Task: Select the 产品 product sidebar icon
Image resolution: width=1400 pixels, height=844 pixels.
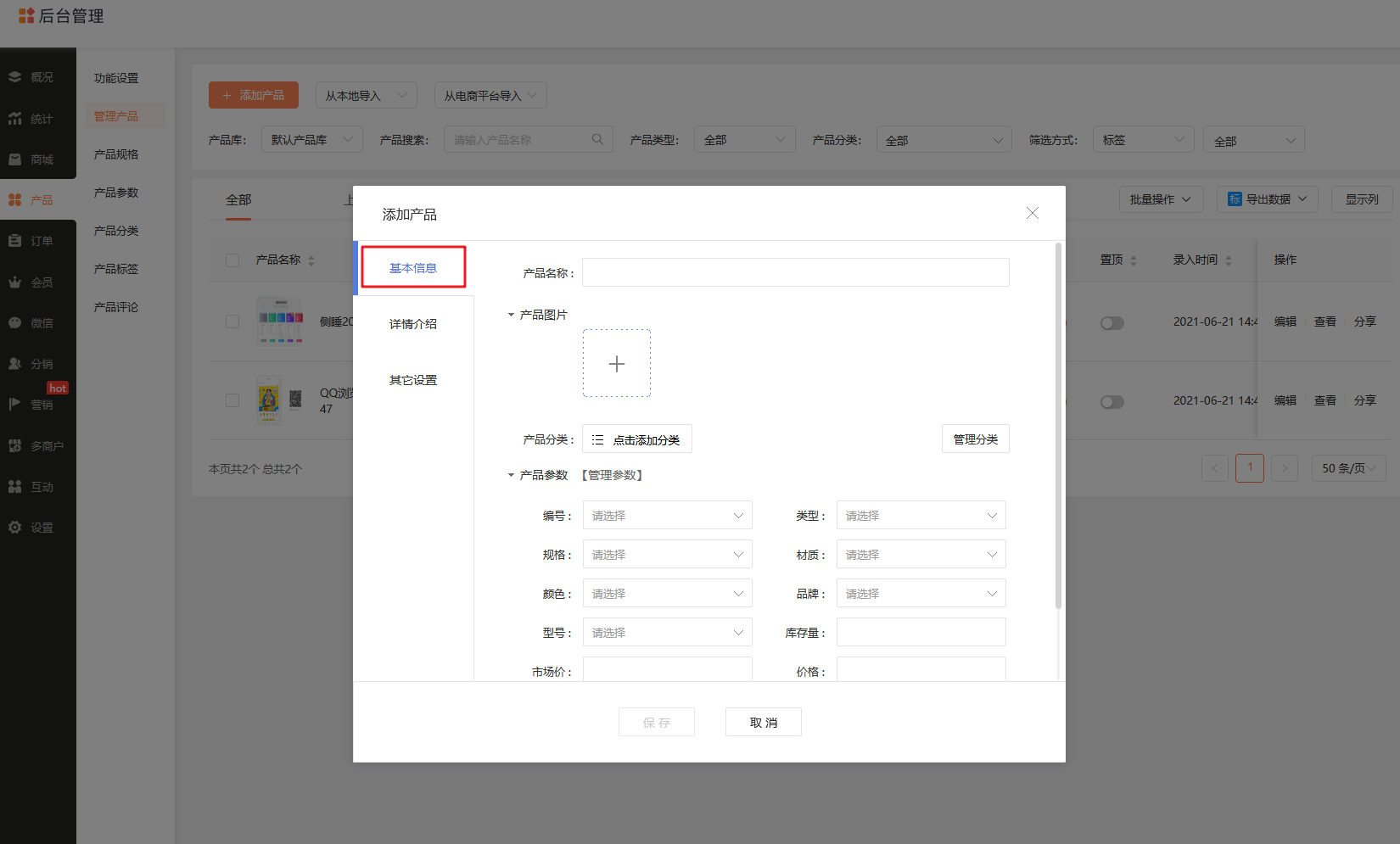Action: [15, 200]
